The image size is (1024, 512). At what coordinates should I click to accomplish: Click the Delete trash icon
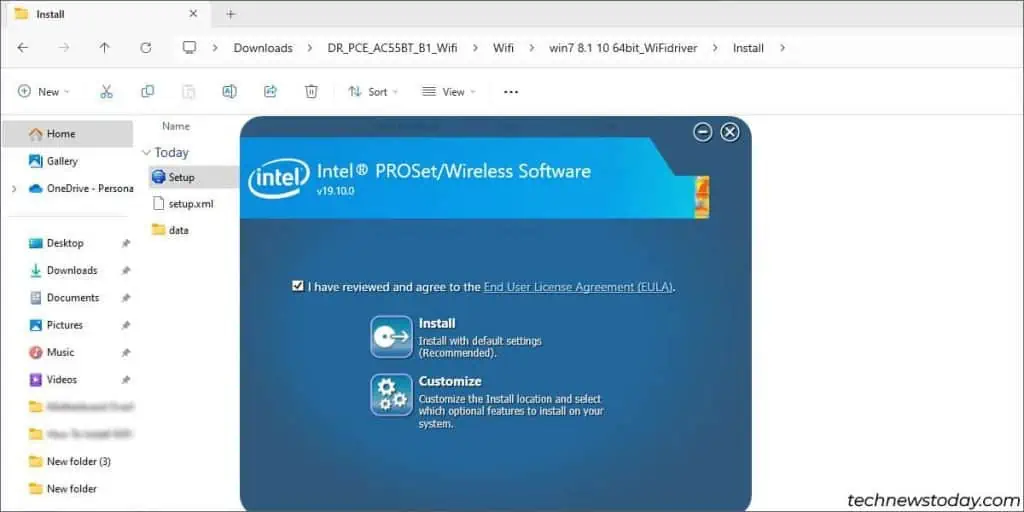[x=312, y=92]
